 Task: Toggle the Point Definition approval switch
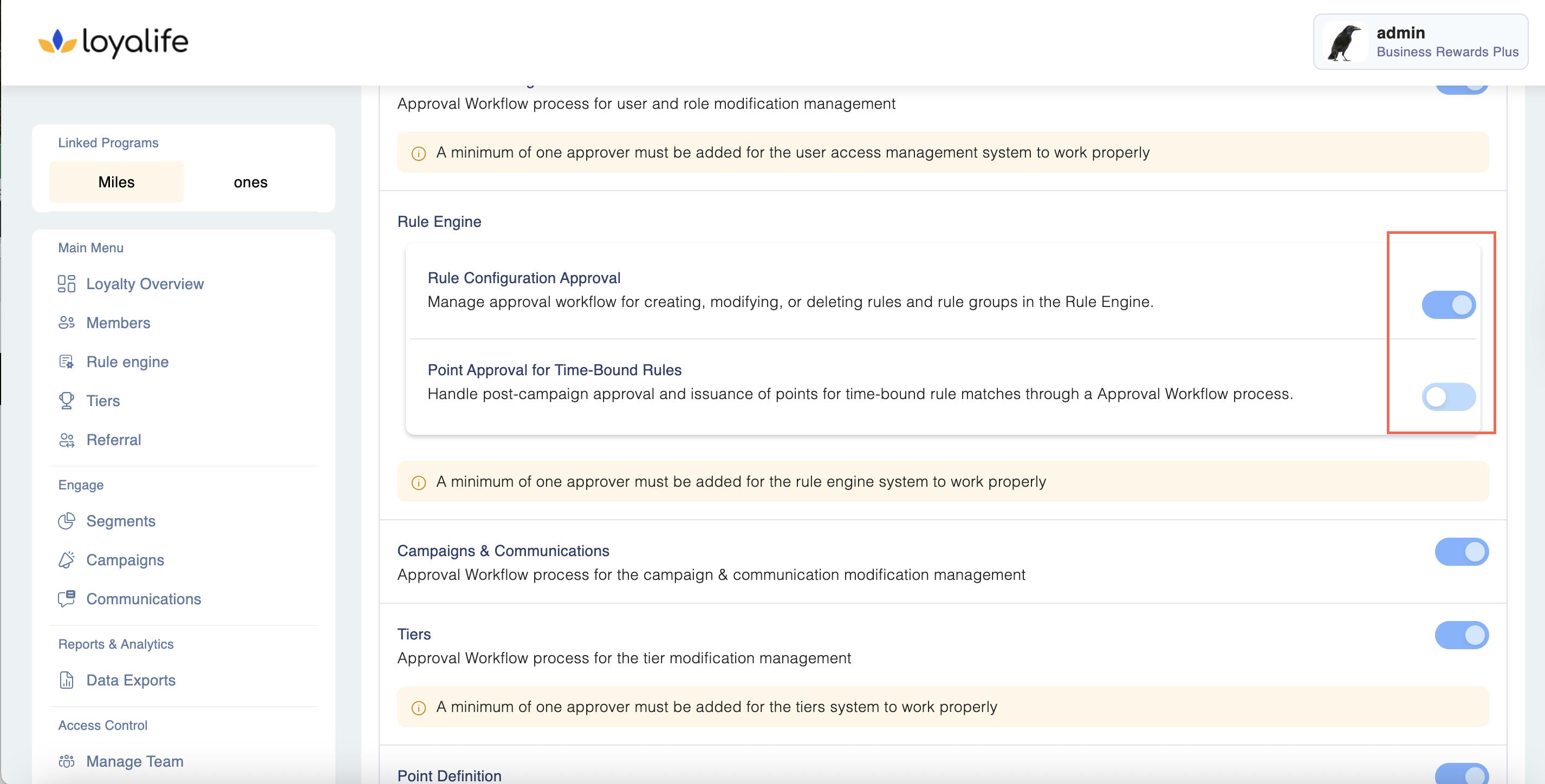click(1461, 774)
